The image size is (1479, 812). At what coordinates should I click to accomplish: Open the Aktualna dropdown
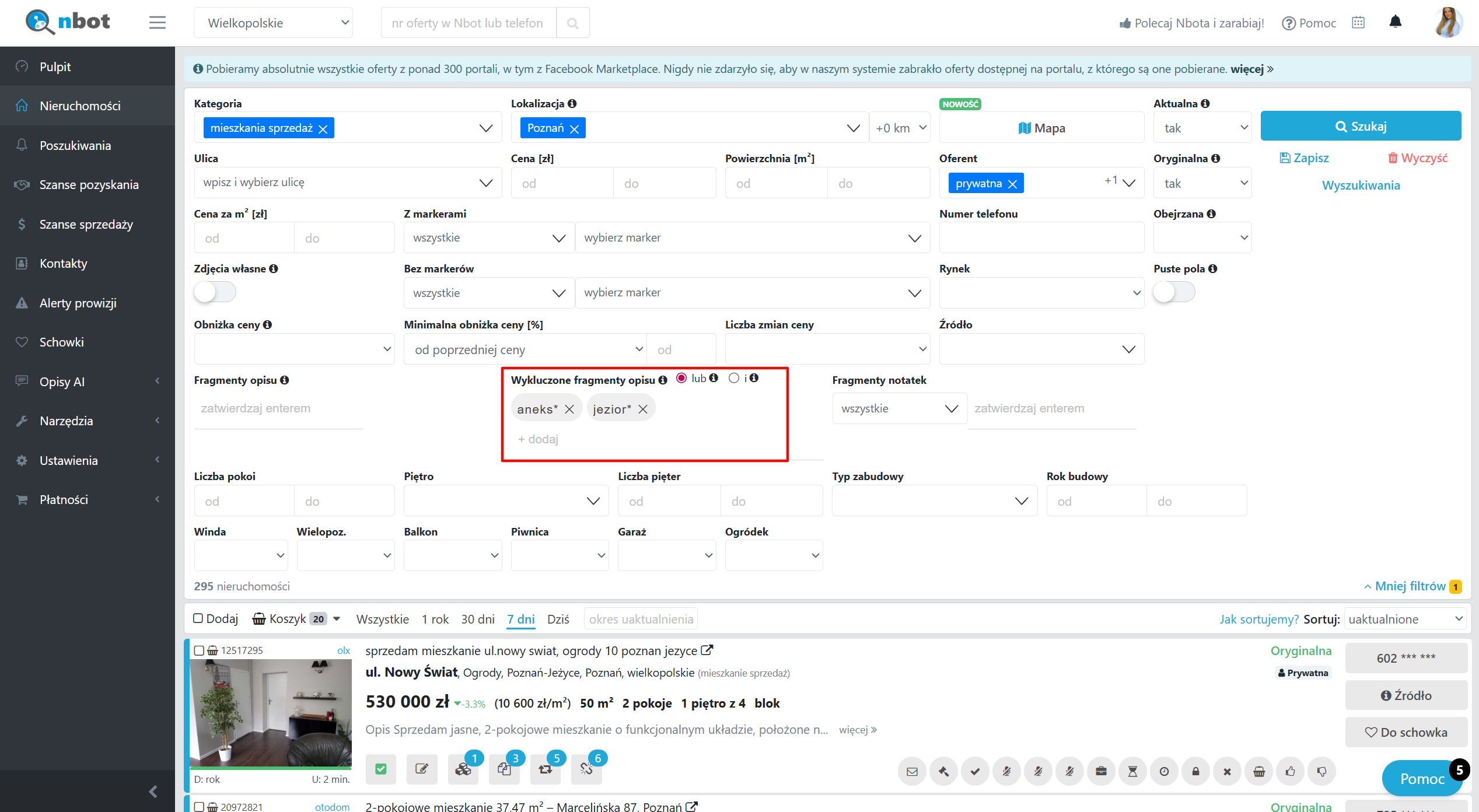point(1202,128)
